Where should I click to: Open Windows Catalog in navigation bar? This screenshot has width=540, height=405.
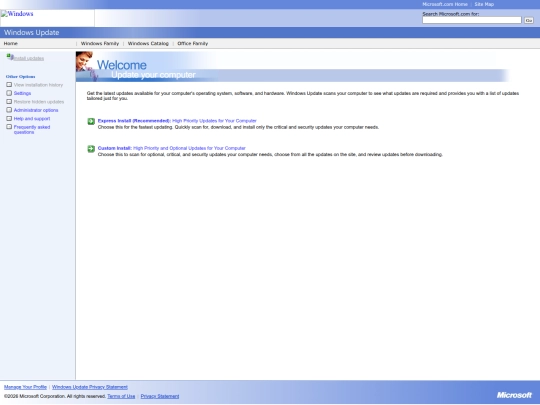click(x=148, y=43)
